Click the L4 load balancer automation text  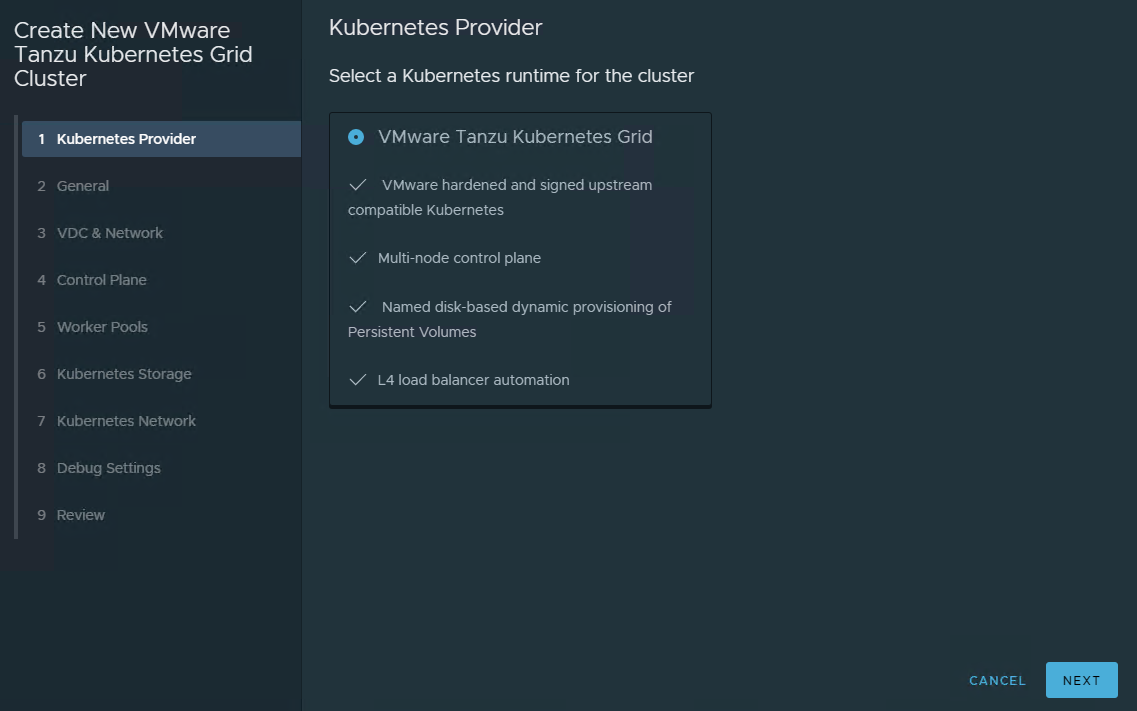point(473,380)
